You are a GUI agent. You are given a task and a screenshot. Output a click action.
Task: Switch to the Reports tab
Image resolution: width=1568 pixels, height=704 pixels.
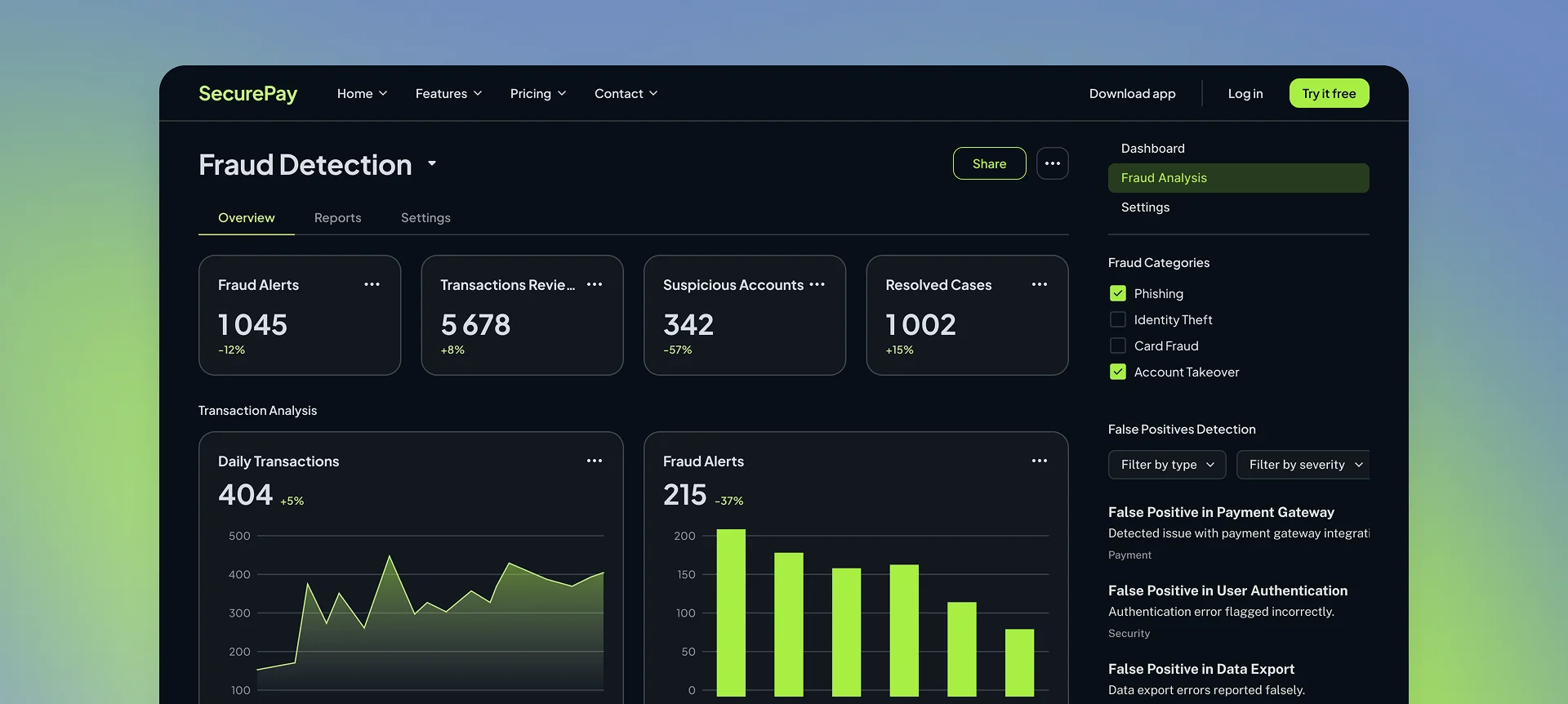click(338, 218)
